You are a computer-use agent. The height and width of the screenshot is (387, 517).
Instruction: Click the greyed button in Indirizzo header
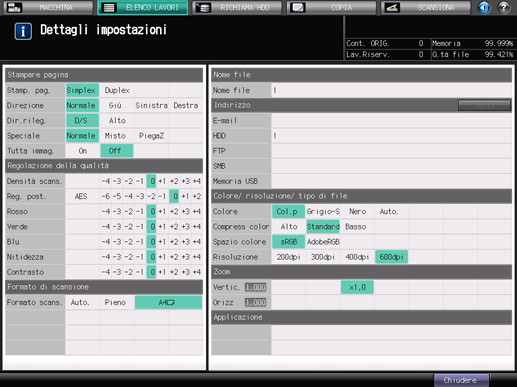pos(484,105)
